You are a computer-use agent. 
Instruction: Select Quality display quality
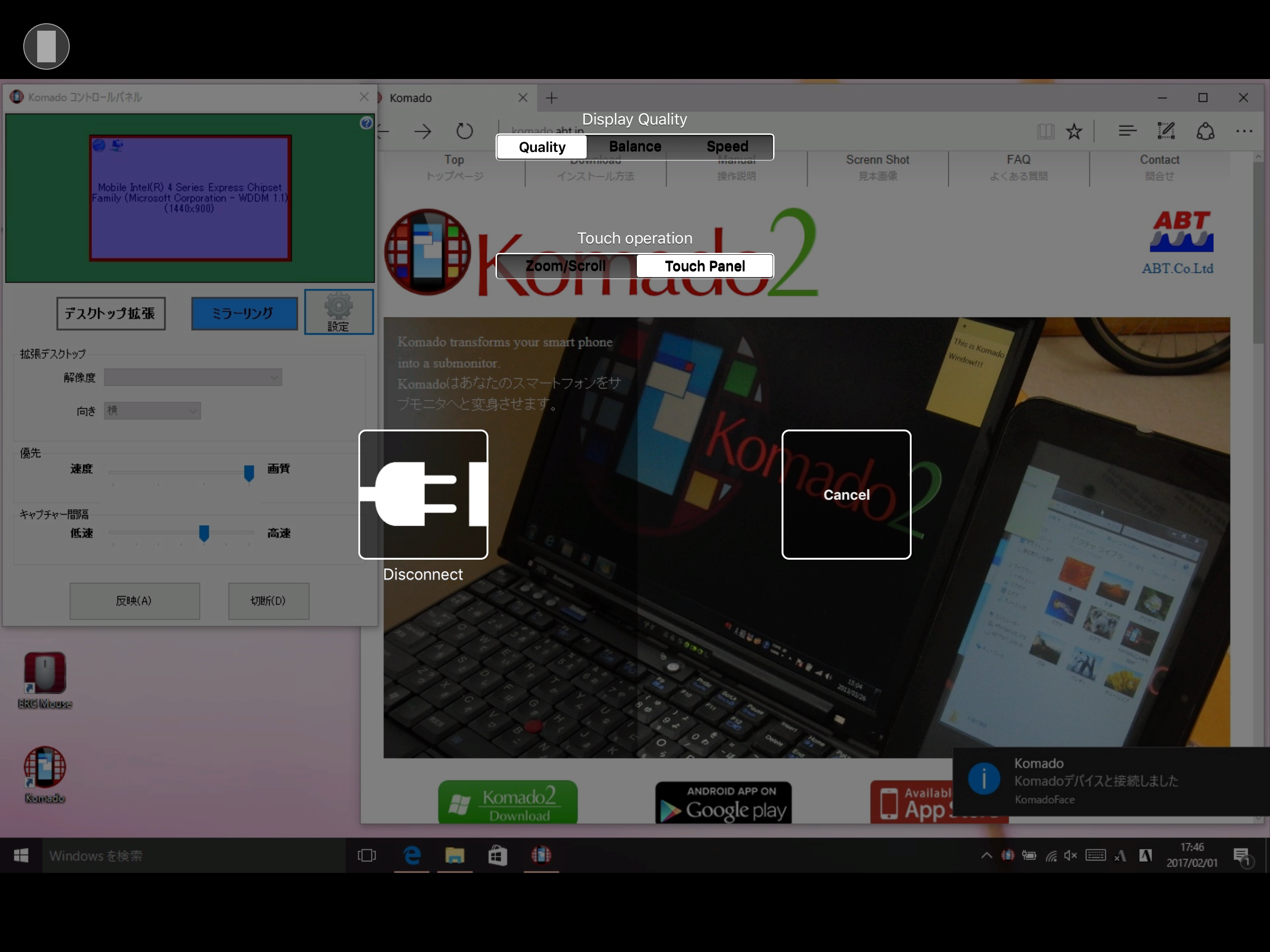tap(542, 147)
